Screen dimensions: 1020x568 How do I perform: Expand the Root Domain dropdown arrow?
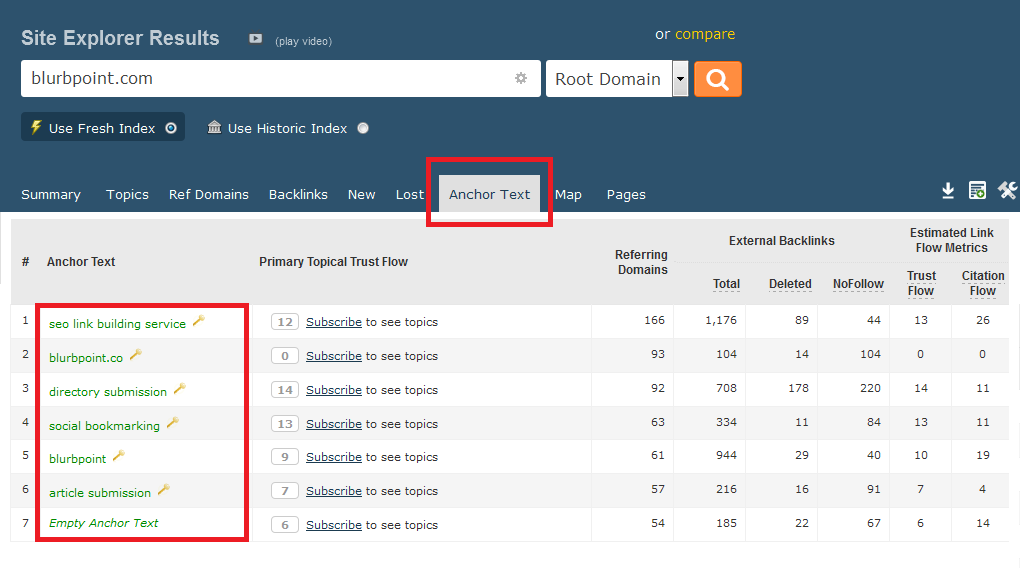[x=680, y=79]
